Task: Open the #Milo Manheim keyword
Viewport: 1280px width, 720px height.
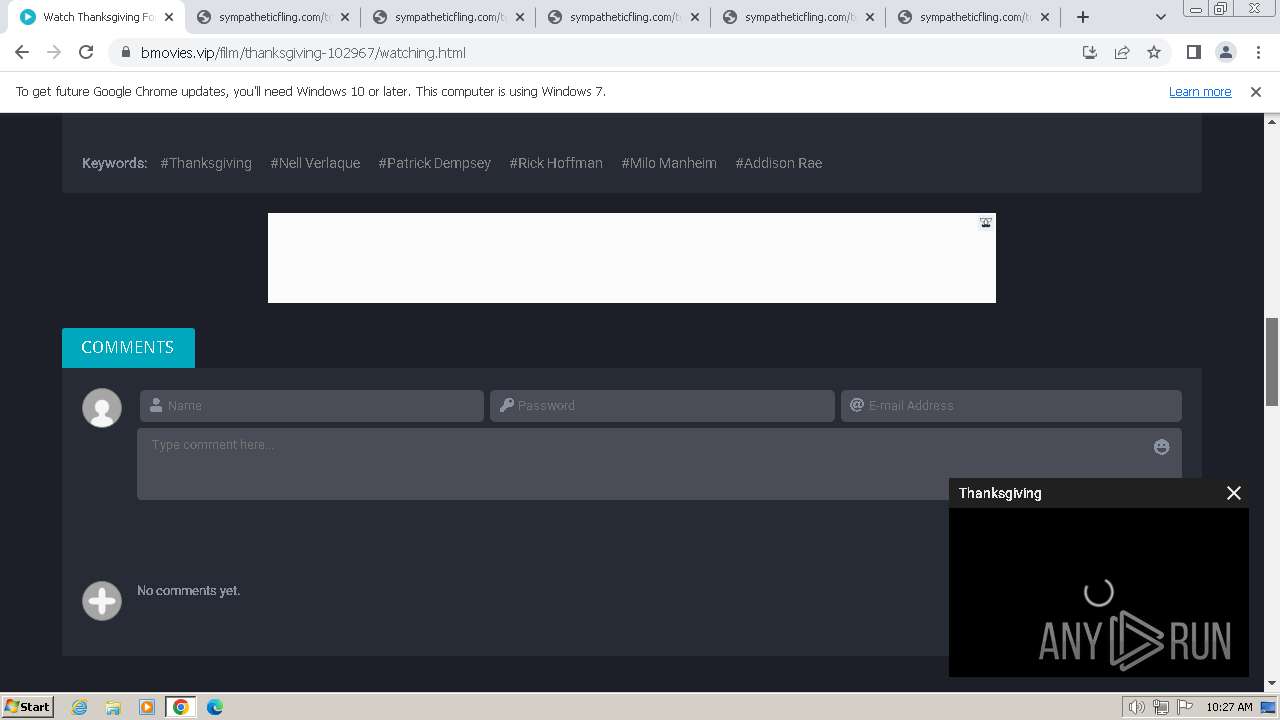Action: (669, 163)
